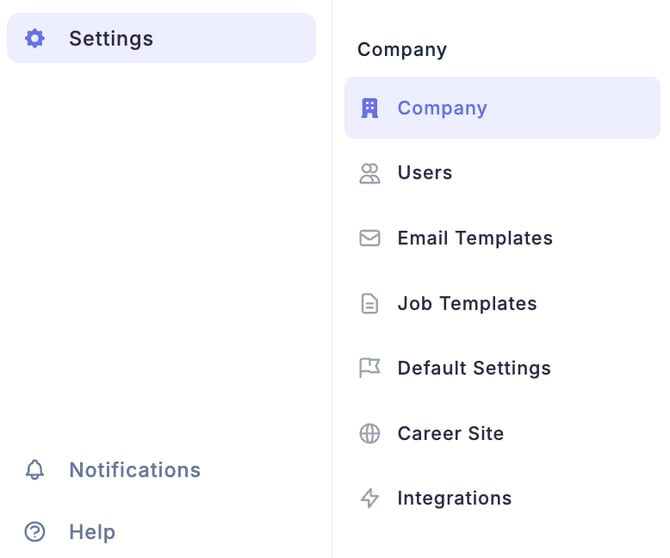The image size is (670, 558).
Task: Click the Company building icon
Action: click(x=370, y=108)
